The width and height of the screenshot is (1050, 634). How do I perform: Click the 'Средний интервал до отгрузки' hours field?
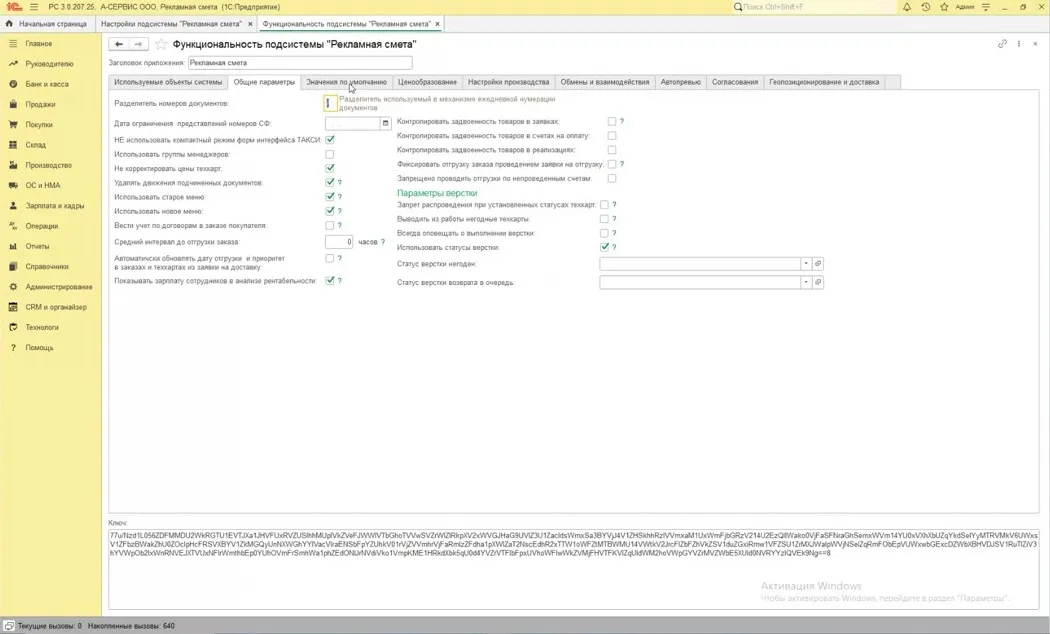pos(339,242)
